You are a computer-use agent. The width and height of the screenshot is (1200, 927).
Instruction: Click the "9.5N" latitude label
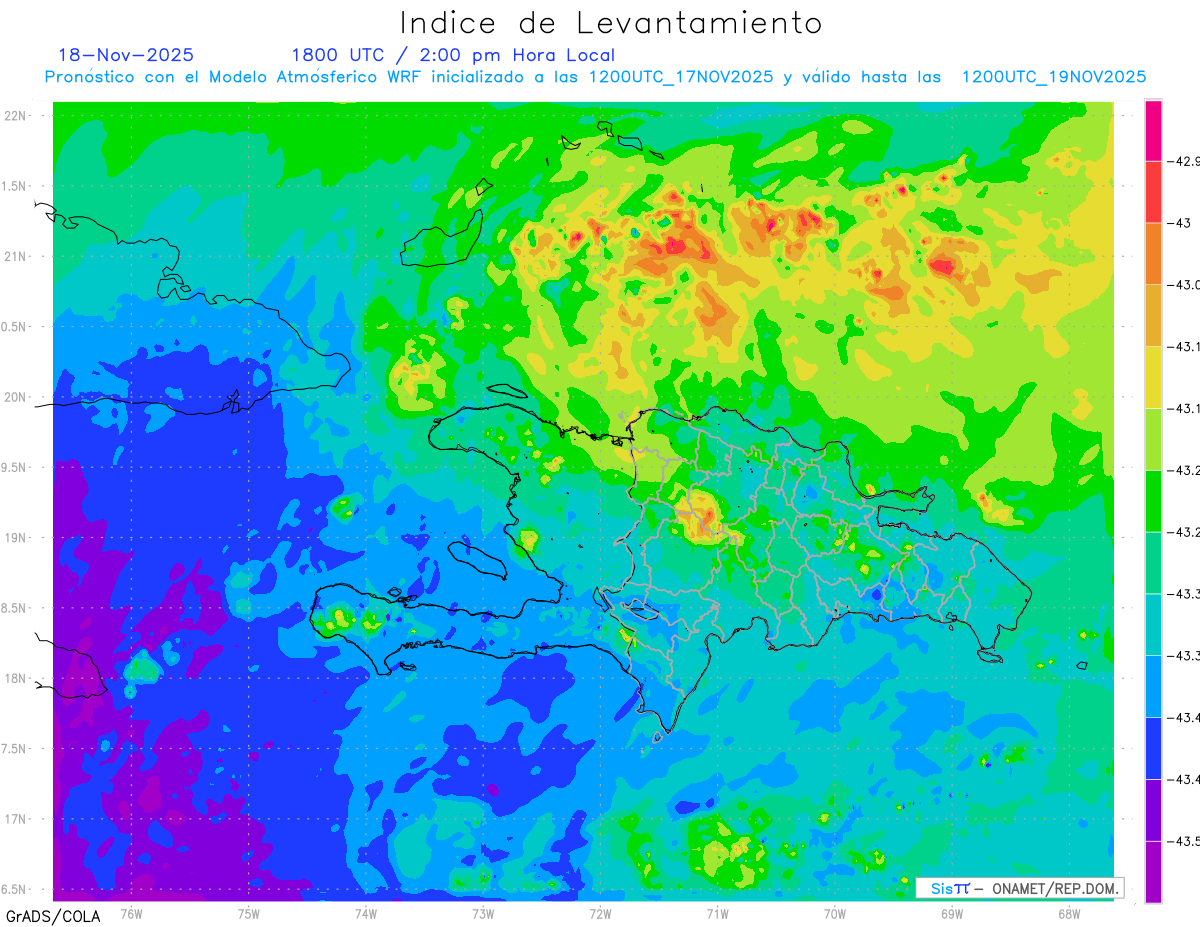(x=14, y=467)
